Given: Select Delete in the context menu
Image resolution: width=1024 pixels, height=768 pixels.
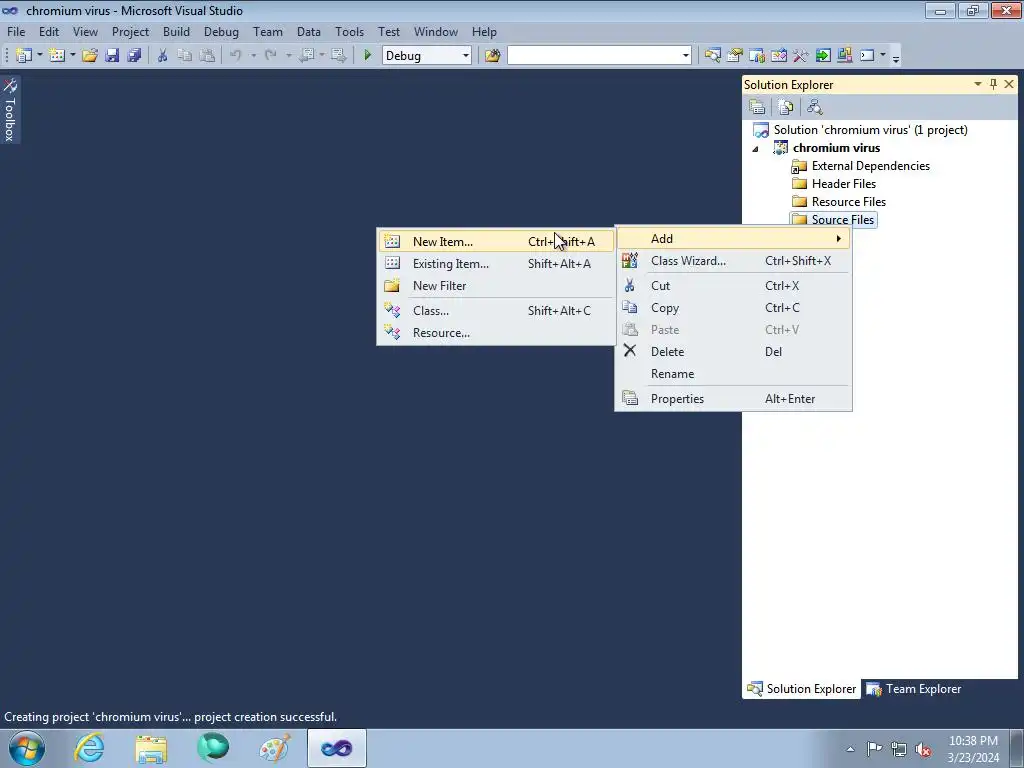Looking at the screenshot, I should [x=733, y=351].
